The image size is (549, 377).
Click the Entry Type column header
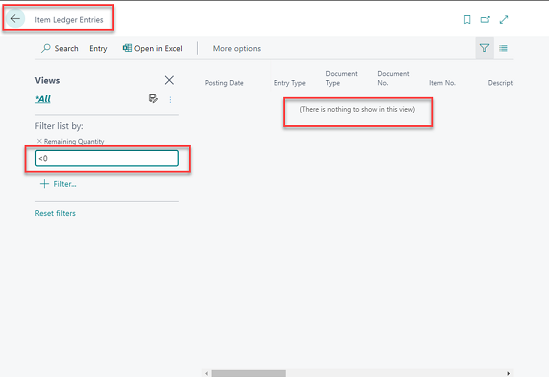290,83
